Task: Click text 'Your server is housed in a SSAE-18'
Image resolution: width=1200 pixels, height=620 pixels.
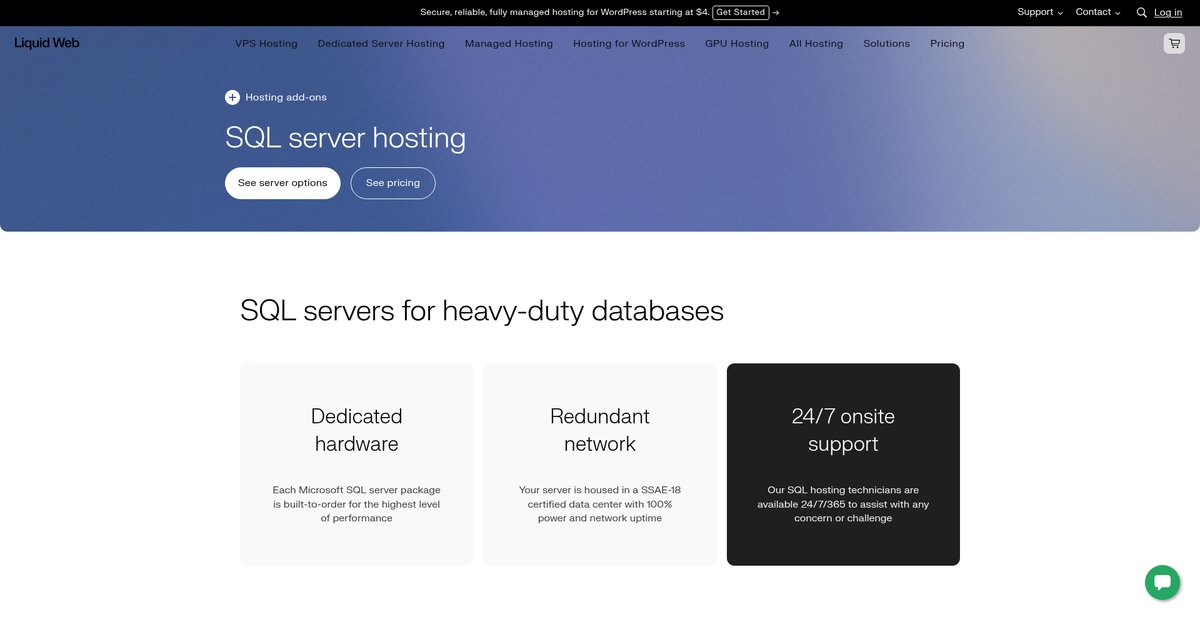Action: (x=600, y=490)
